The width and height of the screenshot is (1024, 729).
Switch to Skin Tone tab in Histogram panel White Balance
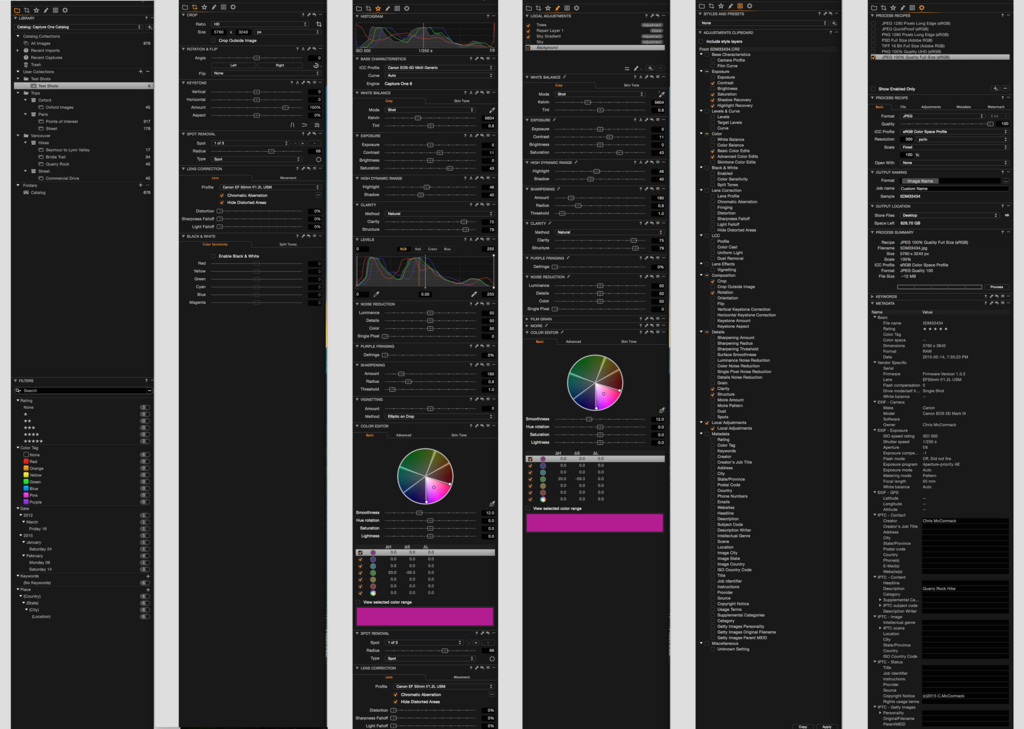461,101
